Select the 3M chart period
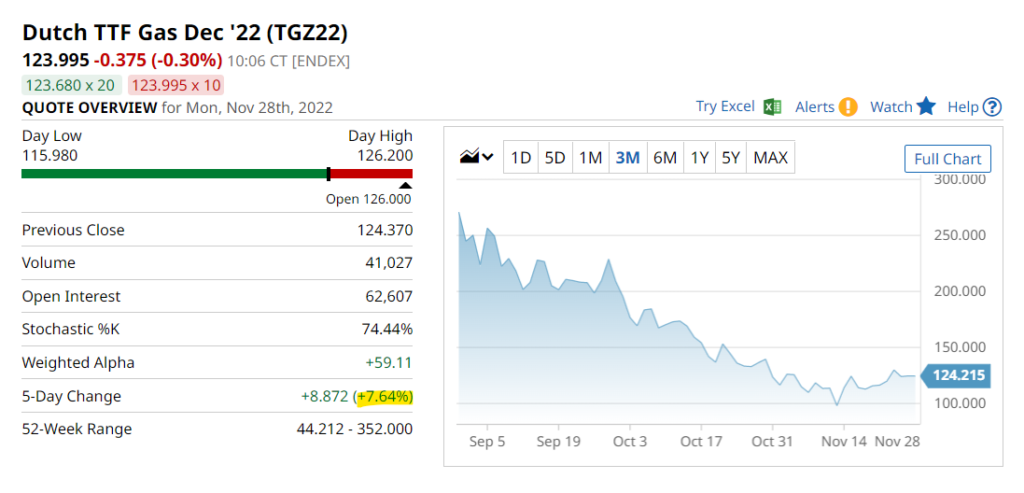Image resolution: width=1024 pixels, height=493 pixels. [627, 157]
